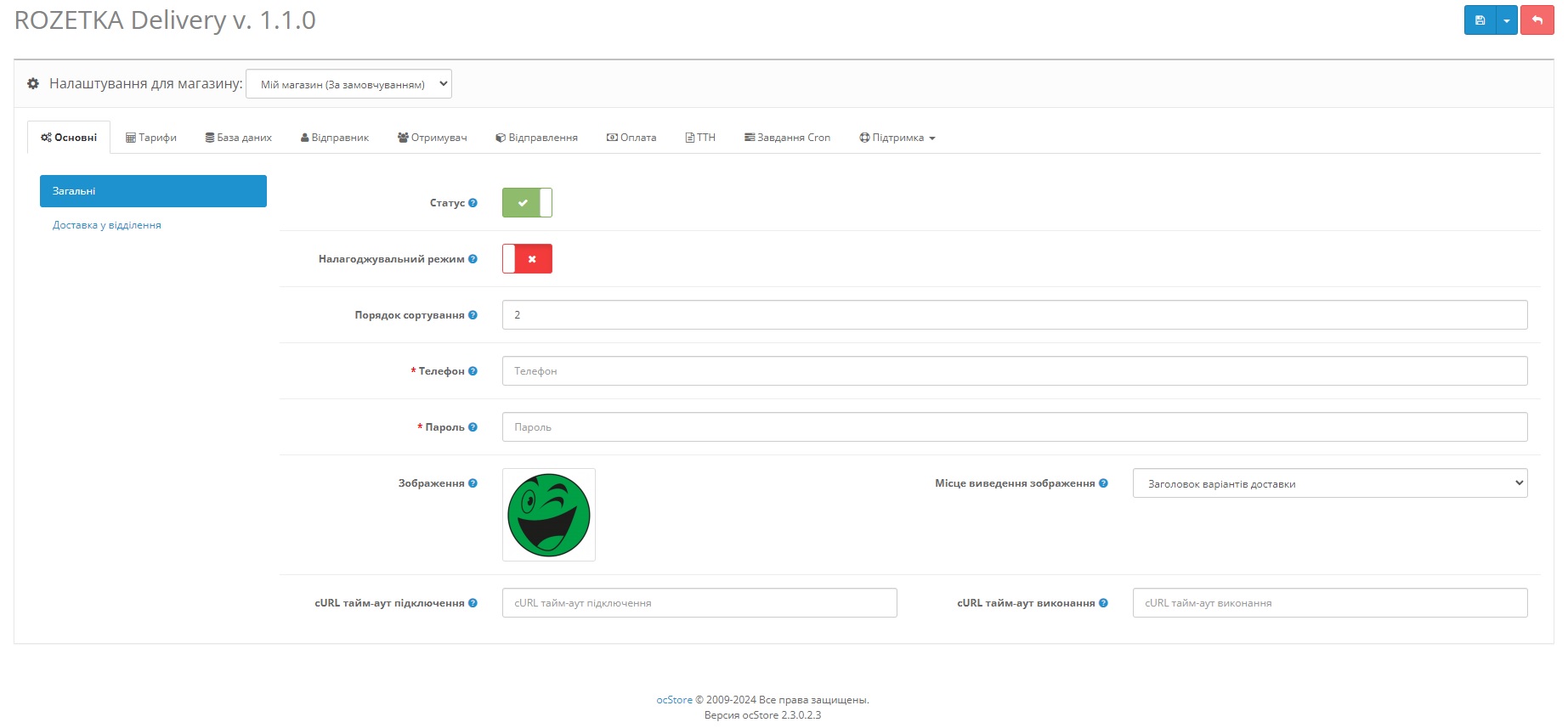Open the Відправник tab
Image resolution: width=1568 pixels, height=728 pixels.
335,138
